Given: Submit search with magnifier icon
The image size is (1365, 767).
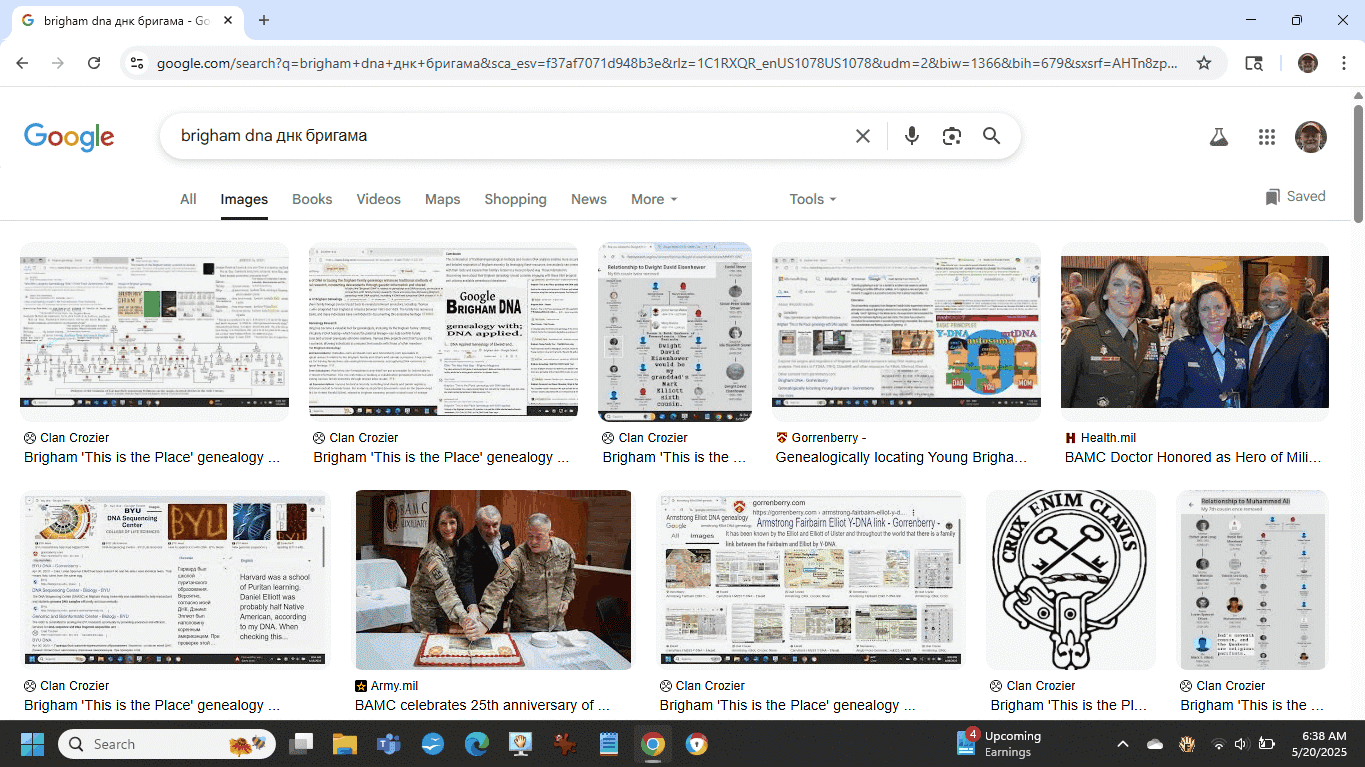Looking at the screenshot, I should (991, 136).
